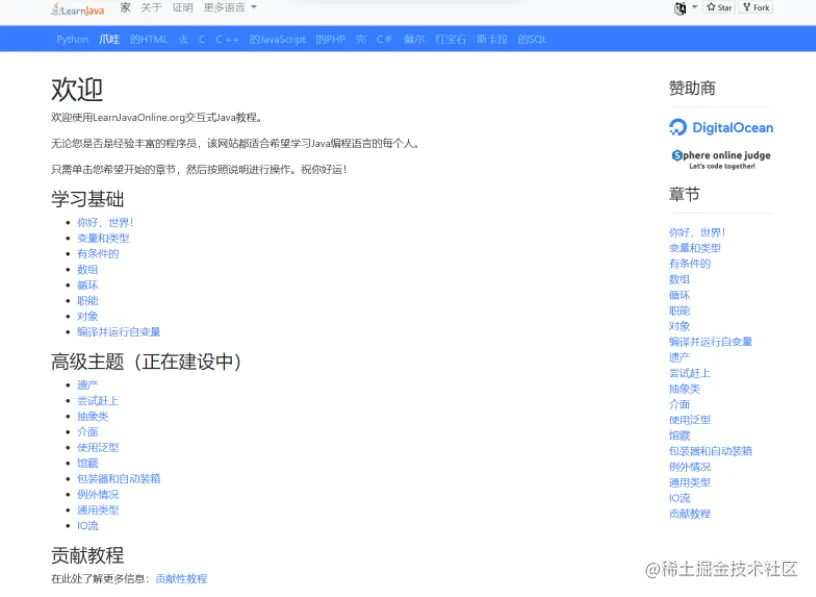The image size is (816, 597).
Task: Open 贡献教程 in the 章节 sidebar
Action: pos(690,513)
